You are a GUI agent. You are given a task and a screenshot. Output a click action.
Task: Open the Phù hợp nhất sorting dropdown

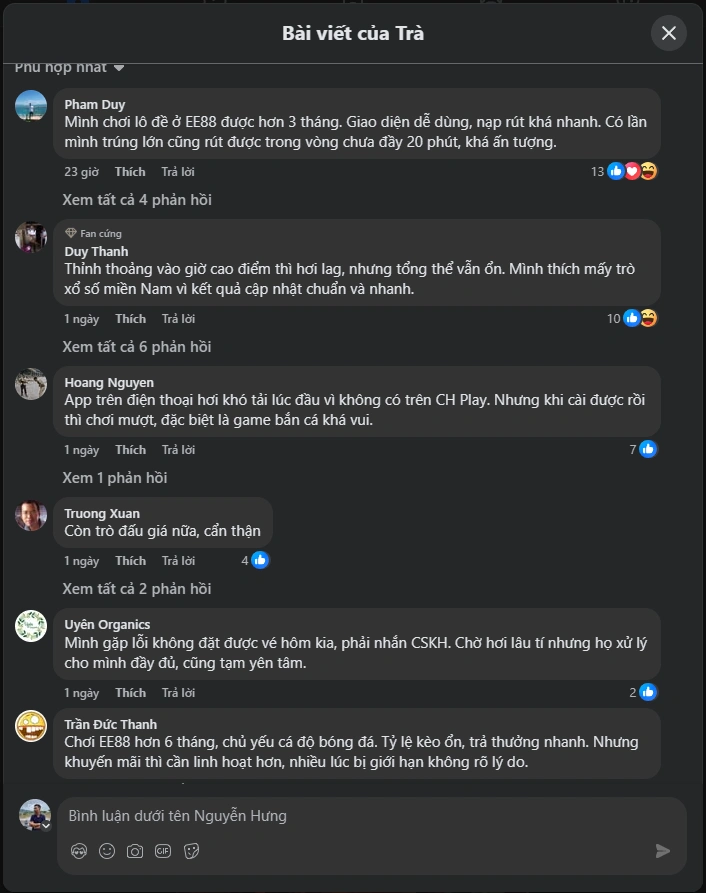tap(69, 68)
